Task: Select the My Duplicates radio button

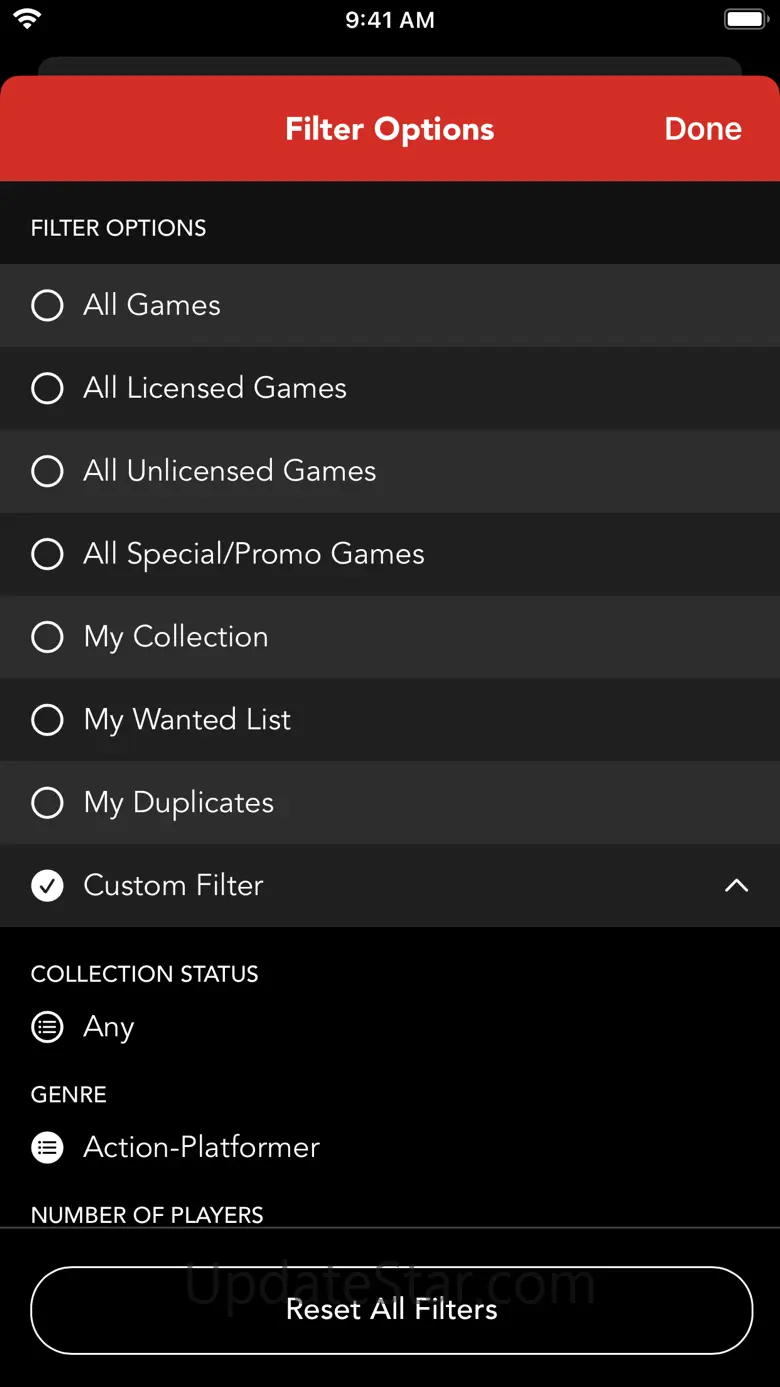Action: [x=47, y=803]
